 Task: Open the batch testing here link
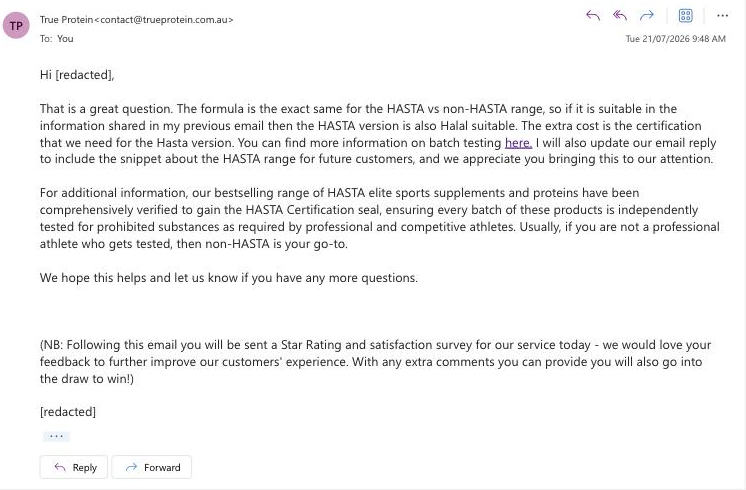click(518, 143)
